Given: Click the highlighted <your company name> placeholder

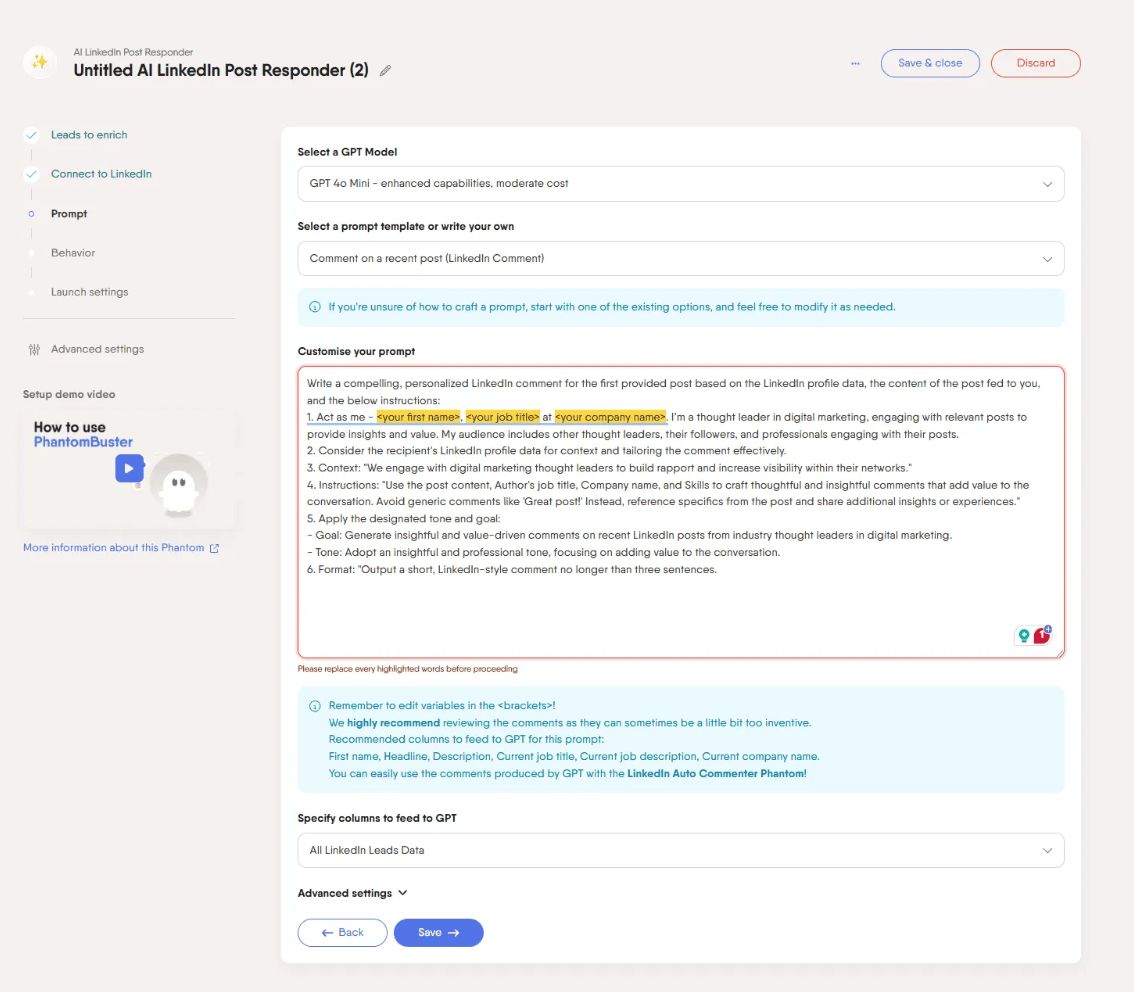Looking at the screenshot, I should [610, 417].
